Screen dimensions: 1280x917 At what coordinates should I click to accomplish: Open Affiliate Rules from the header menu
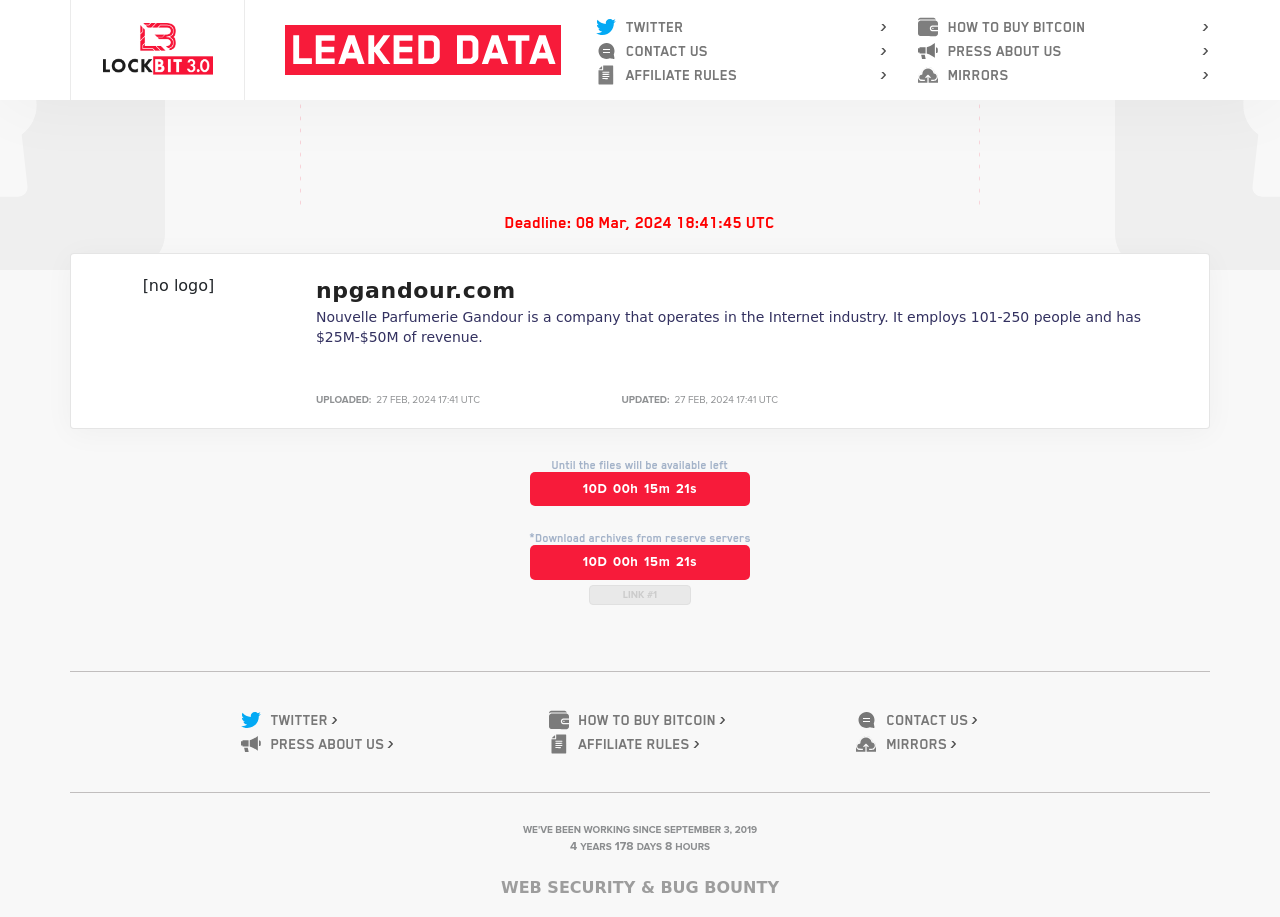coord(681,75)
